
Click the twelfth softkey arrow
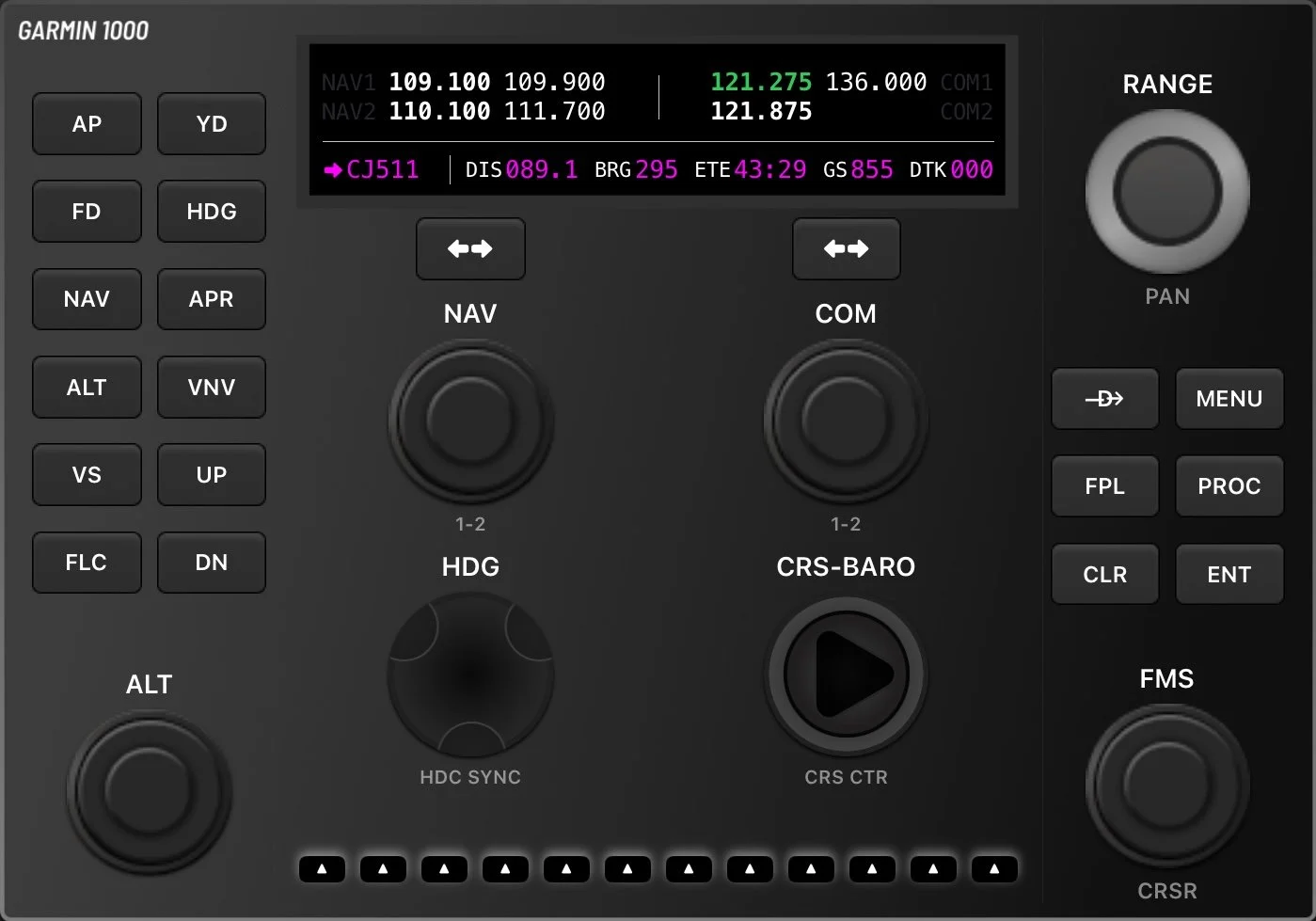[x=994, y=869]
